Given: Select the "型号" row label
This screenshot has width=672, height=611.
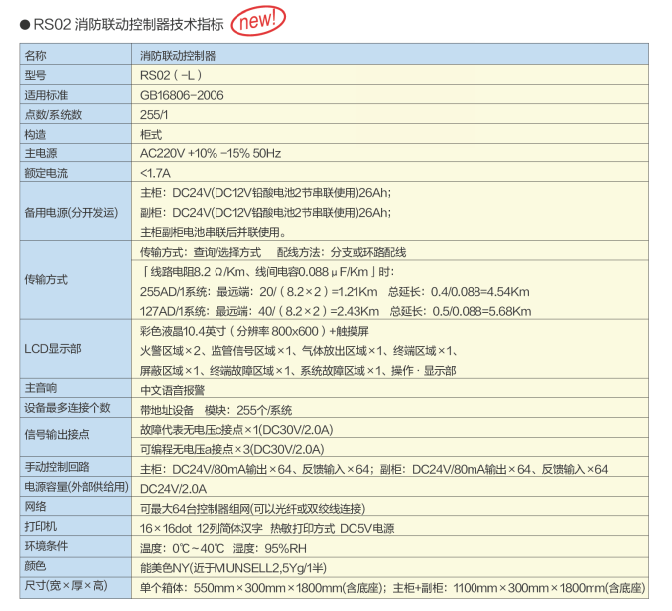Looking at the screenshot, I should coord(36,75).
